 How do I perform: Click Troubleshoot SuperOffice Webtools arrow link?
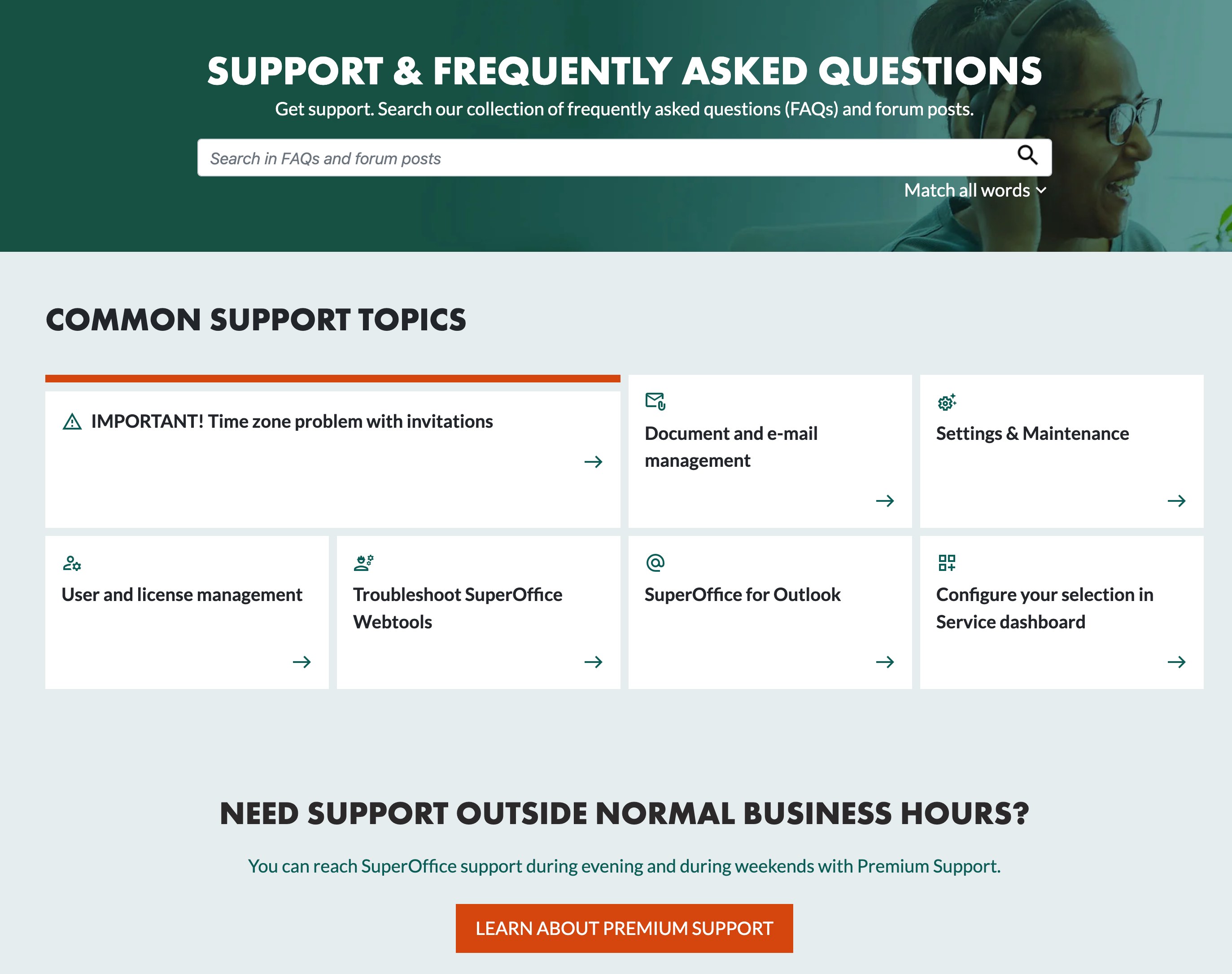(x=593, y=661)
